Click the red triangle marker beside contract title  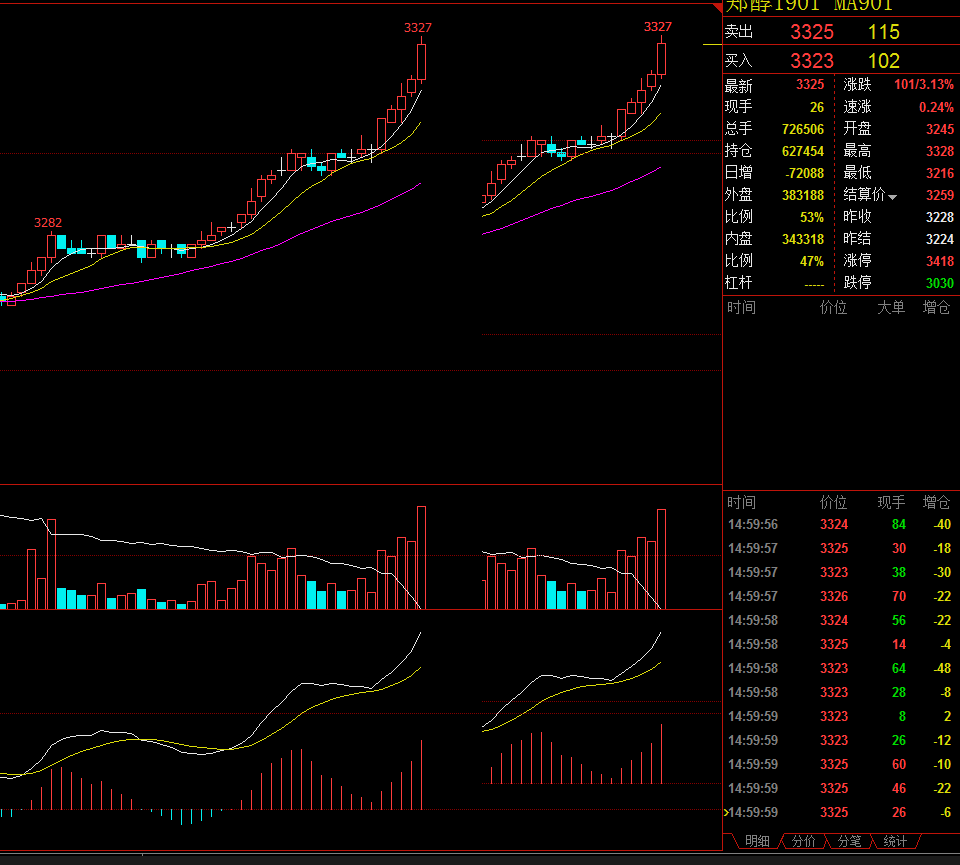click(717, 6)
